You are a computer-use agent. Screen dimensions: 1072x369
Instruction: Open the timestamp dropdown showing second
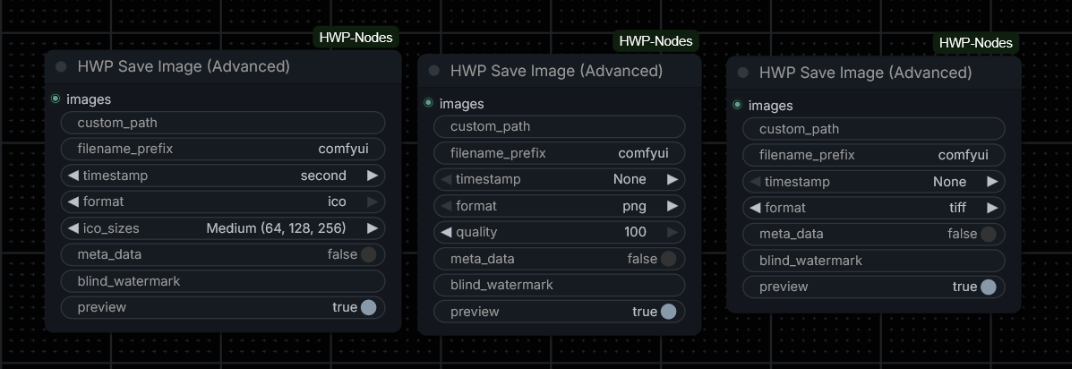pyautogui.click(x=223, y=176)
